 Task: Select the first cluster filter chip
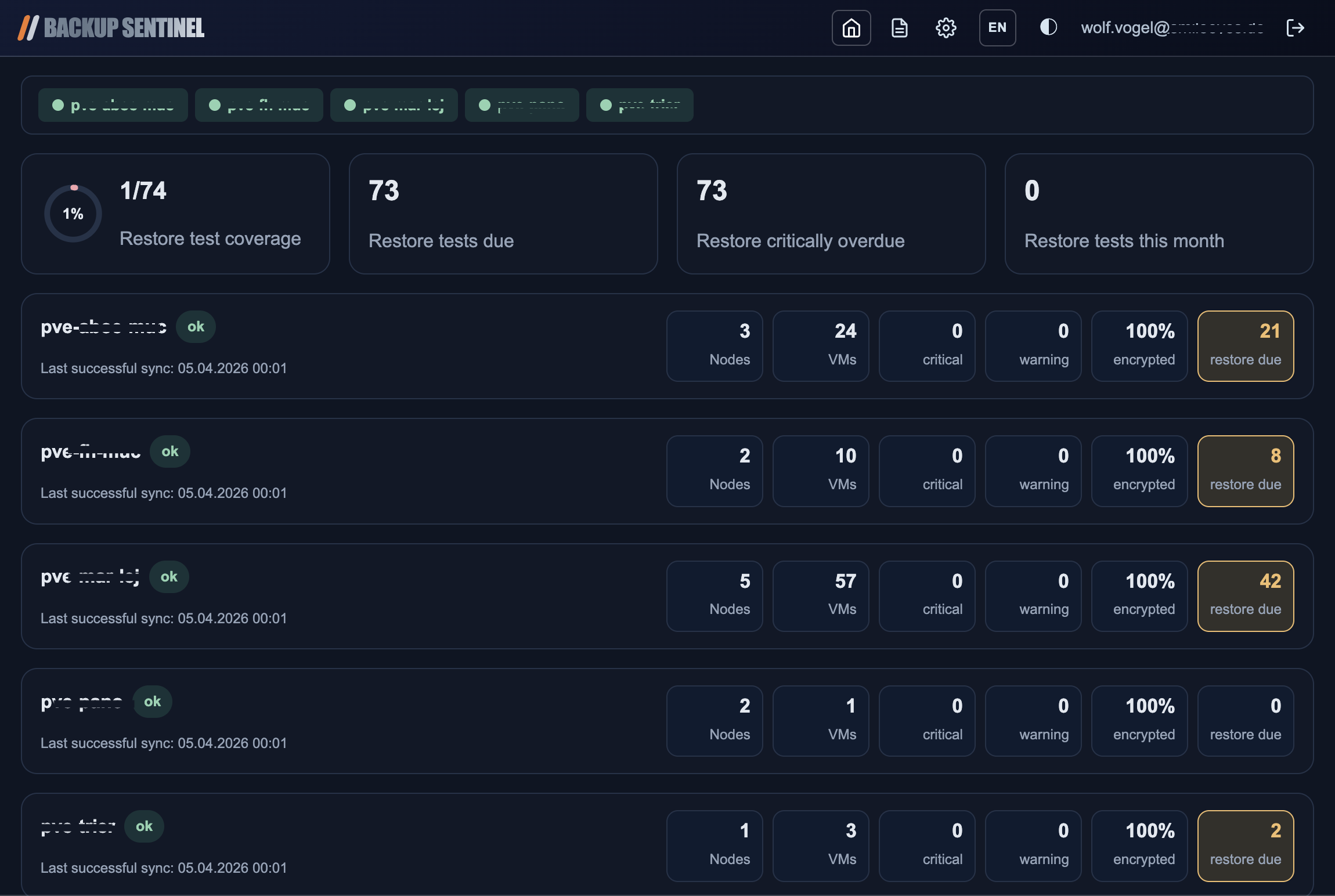pos(113,105)
